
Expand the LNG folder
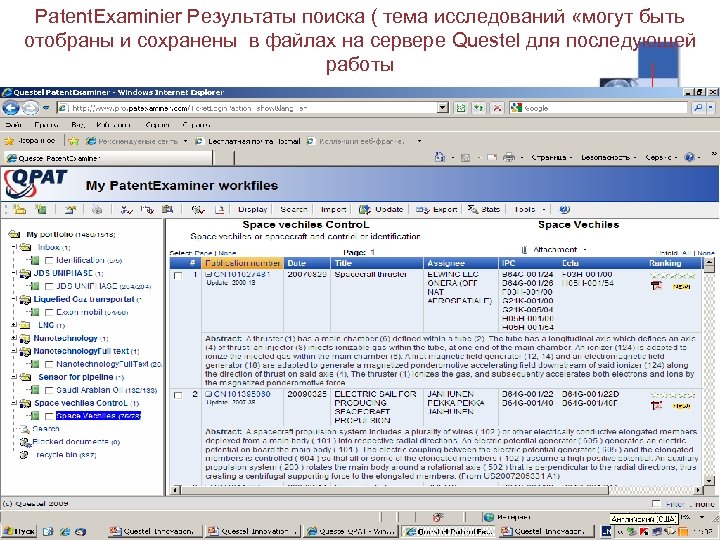(x=14, y=325)
